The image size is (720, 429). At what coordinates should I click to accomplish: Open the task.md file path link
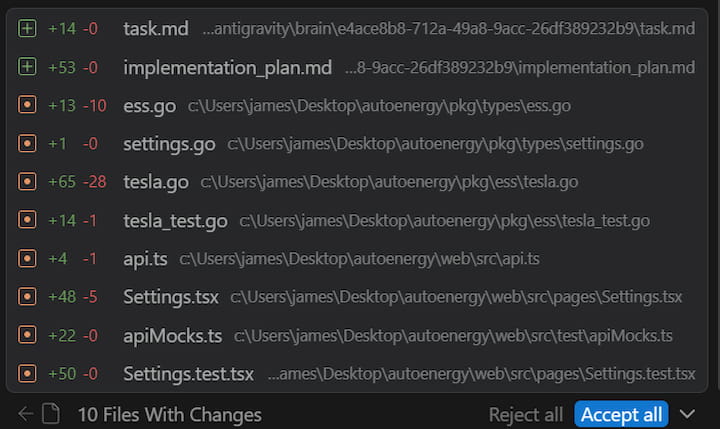pos(448,29)
